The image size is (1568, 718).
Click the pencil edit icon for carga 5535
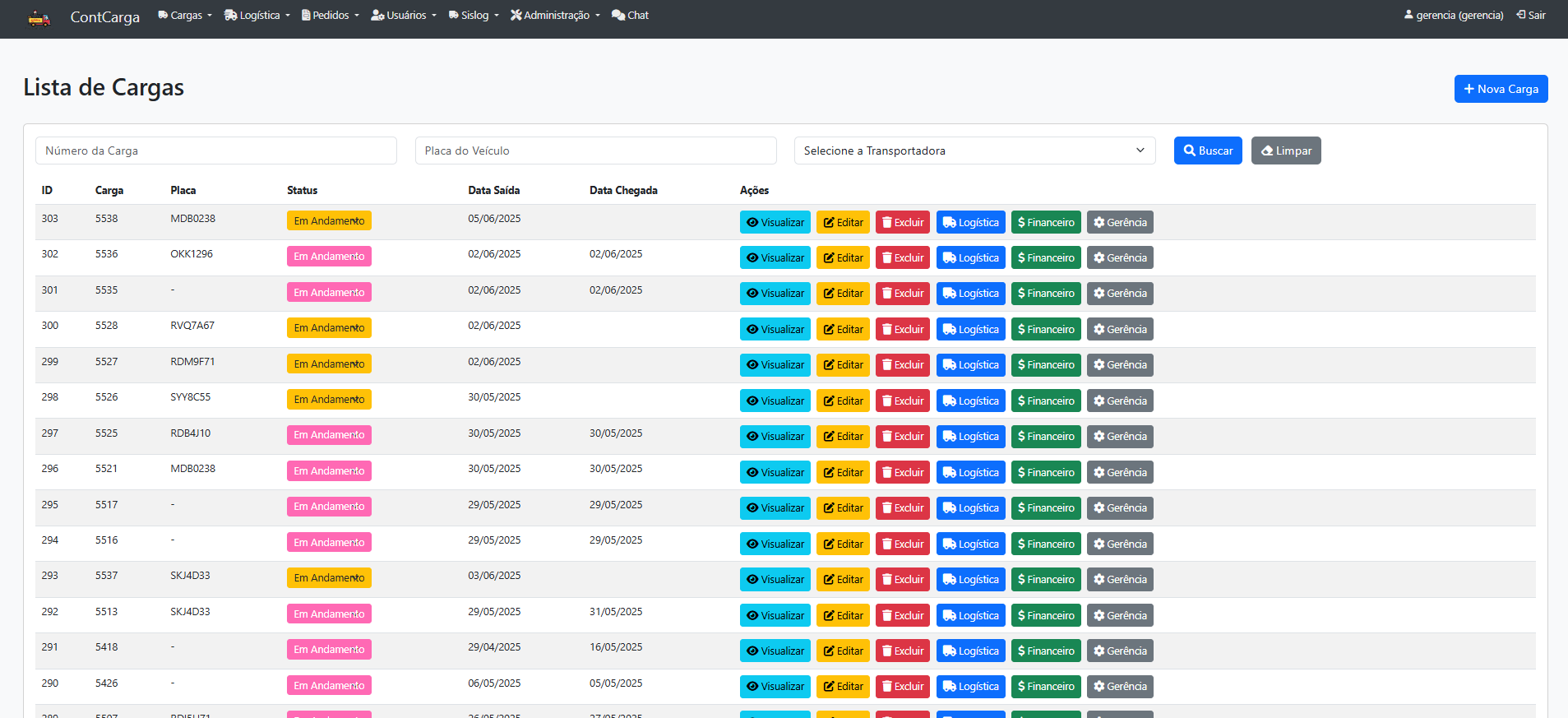pyautogui.click(x=829, y=294)
